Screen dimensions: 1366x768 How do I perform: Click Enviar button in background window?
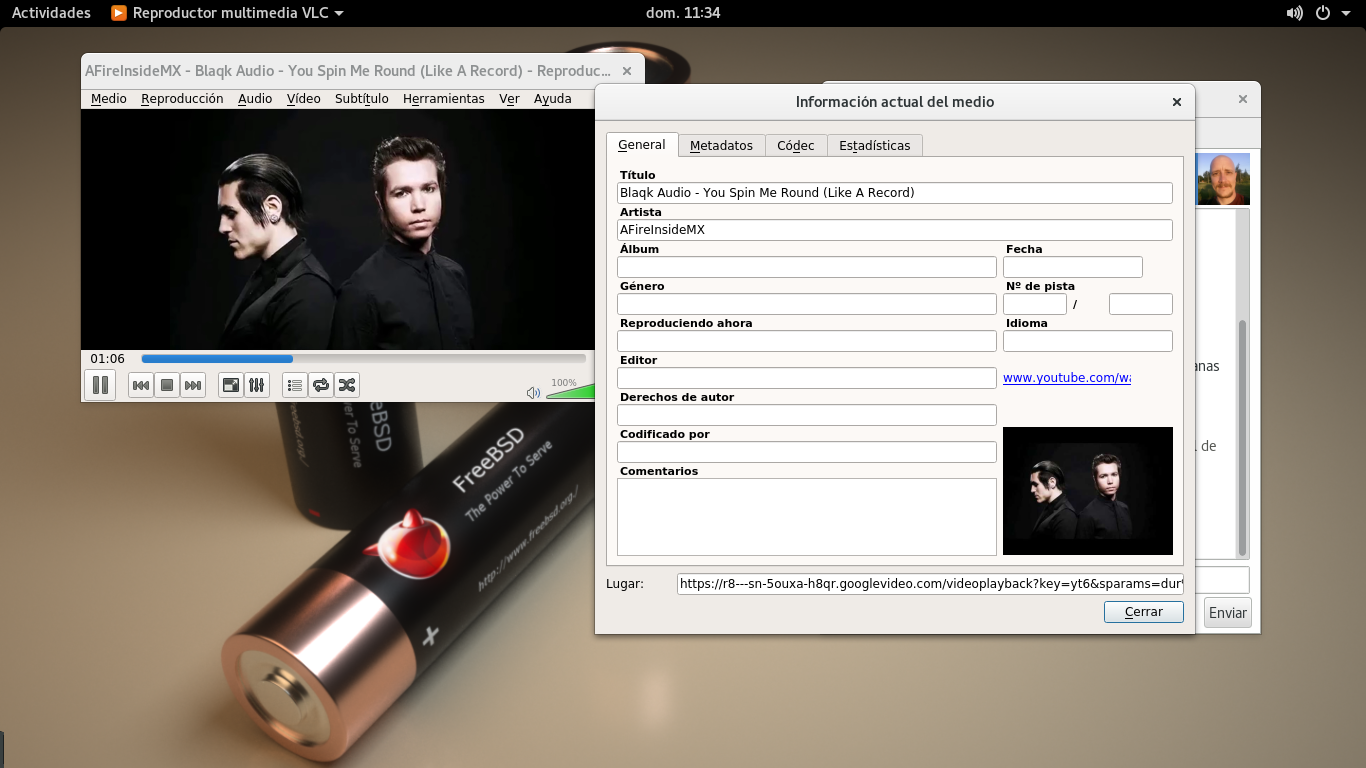tap(1228, 613)
